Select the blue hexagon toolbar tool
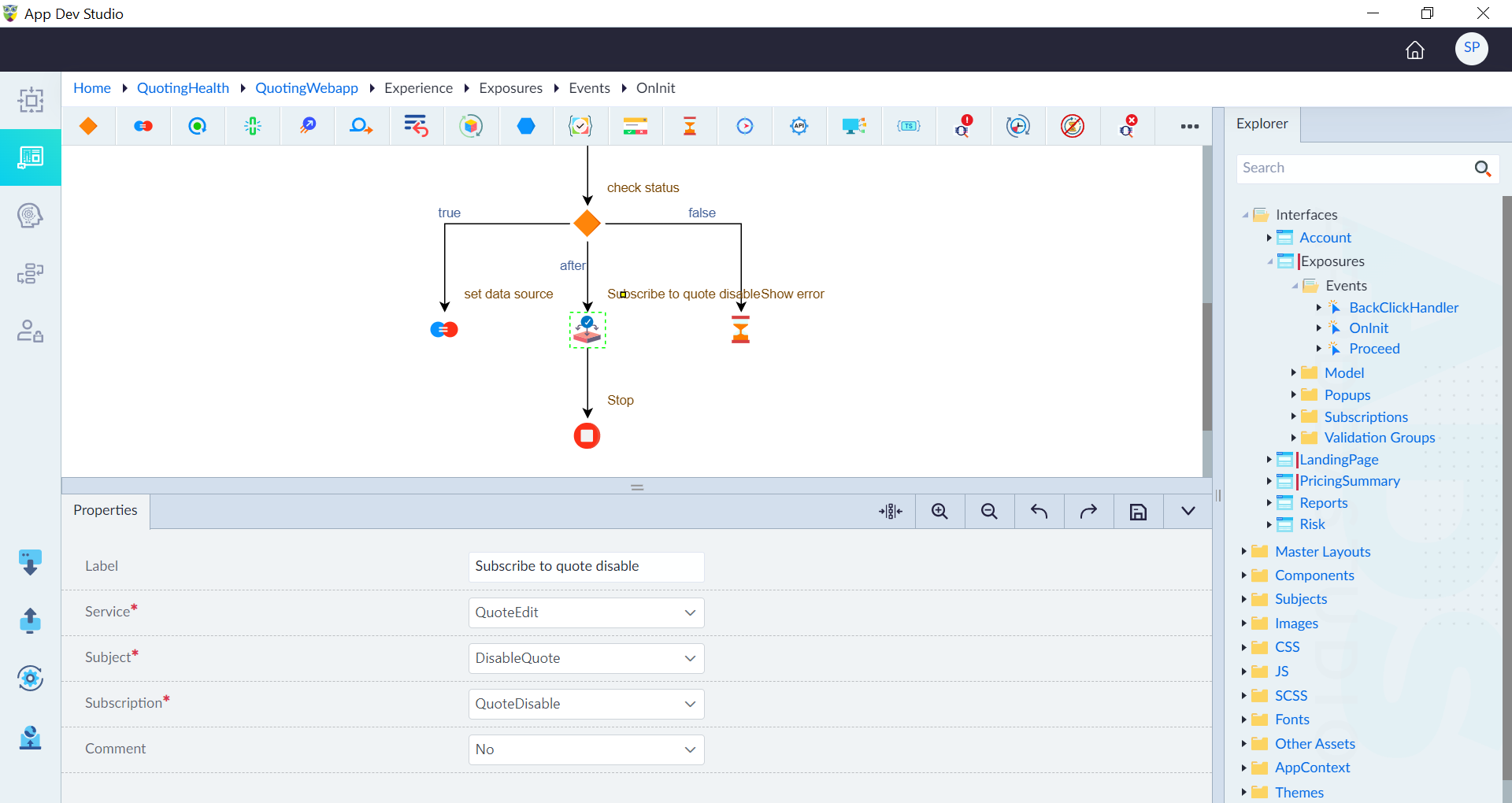1512x803 pixels. click(526, 126)
